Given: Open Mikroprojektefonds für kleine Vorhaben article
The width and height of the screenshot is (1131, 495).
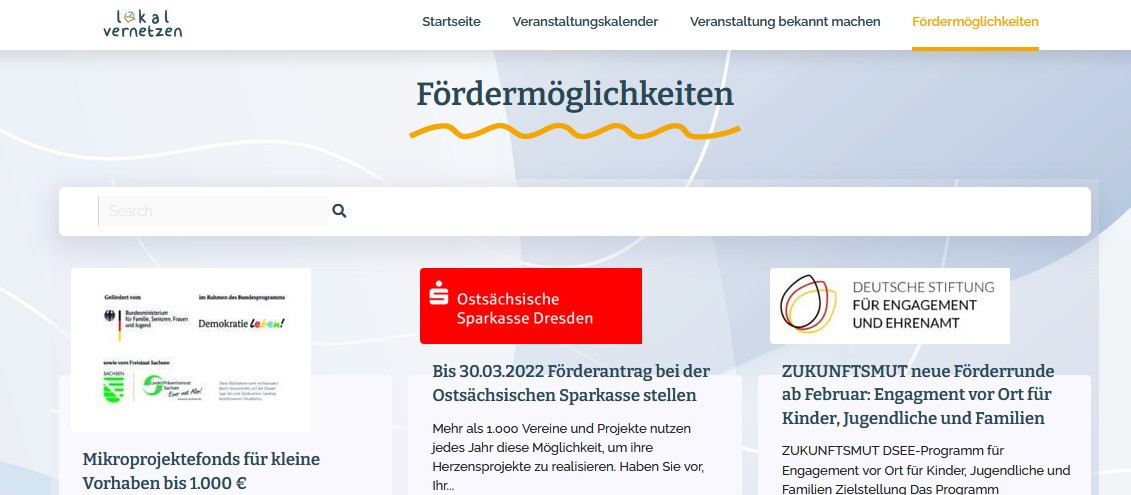Looking at the screenshot, I should [201, 471].
